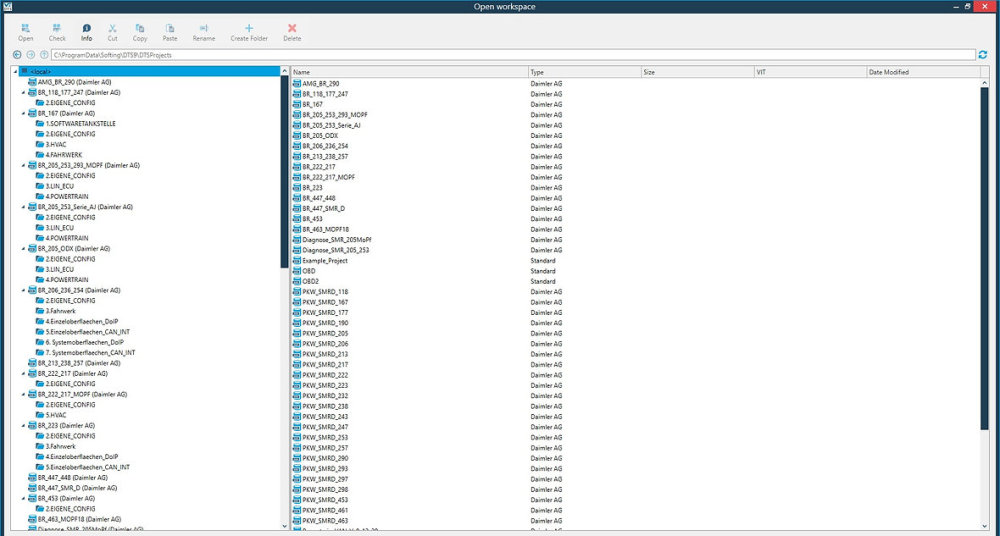Select the Check toolbar icon

click(57, 28)
